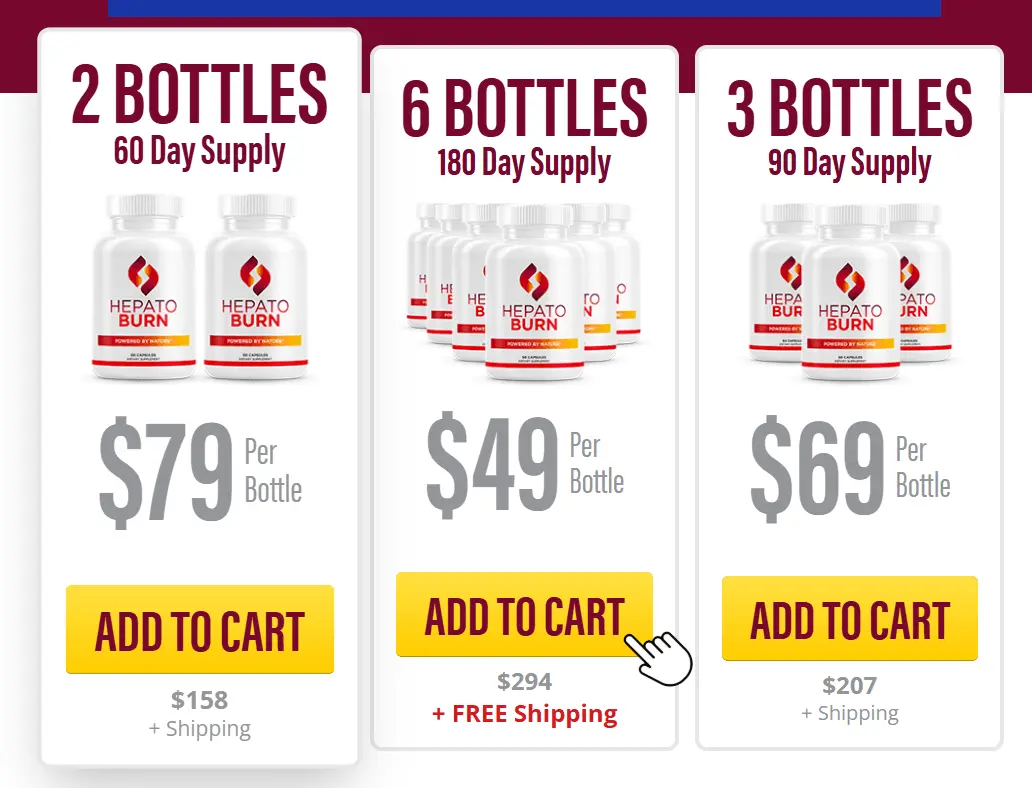Image resolution: width=1032 pixels, height=788 pixels.
Task: Click the two Hepato Burn bottles image
Action: [199, 287]
